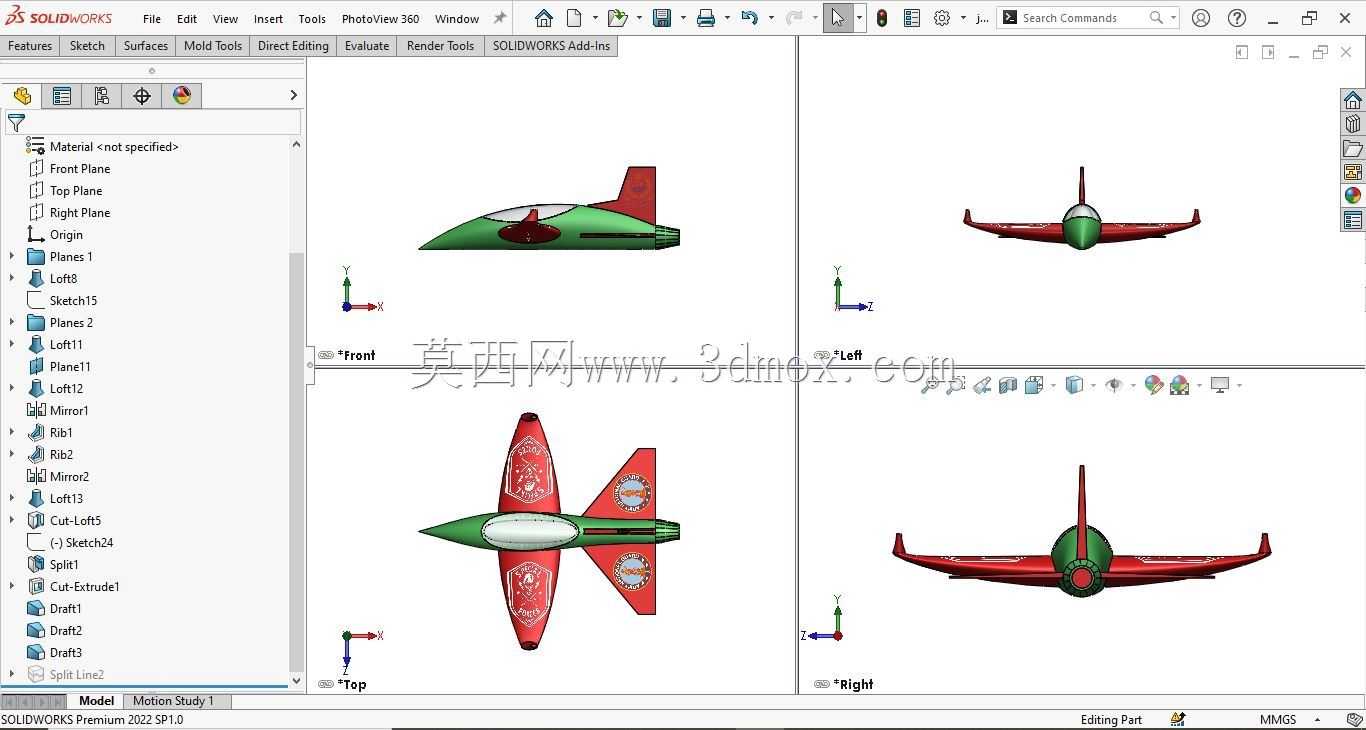Expand the Loft8 feature
1366x730 pixels.
(x=12, y=278)
